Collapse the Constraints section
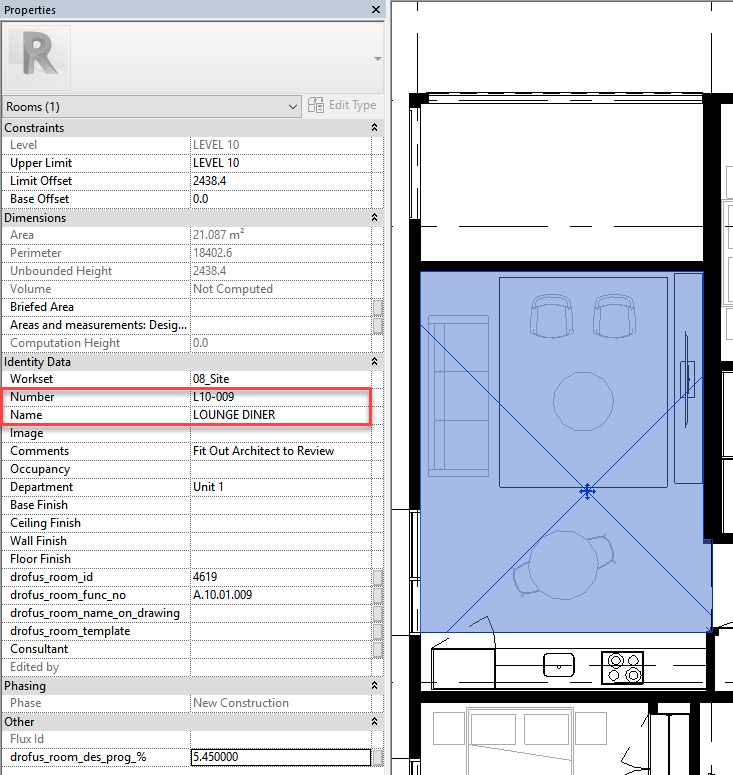 coord(374,128)
